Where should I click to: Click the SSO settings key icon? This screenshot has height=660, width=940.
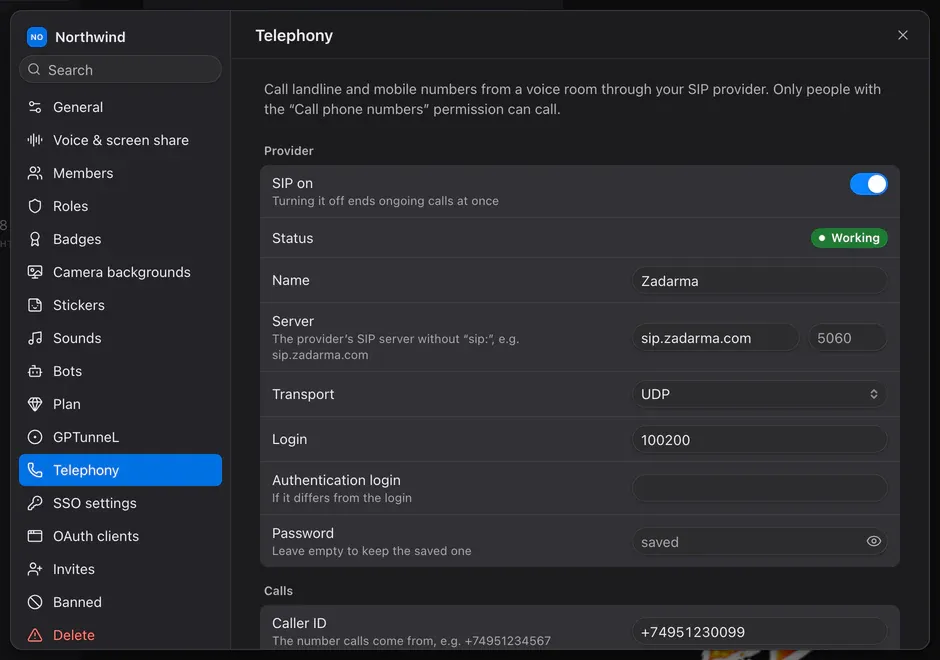tap(35, 503)
